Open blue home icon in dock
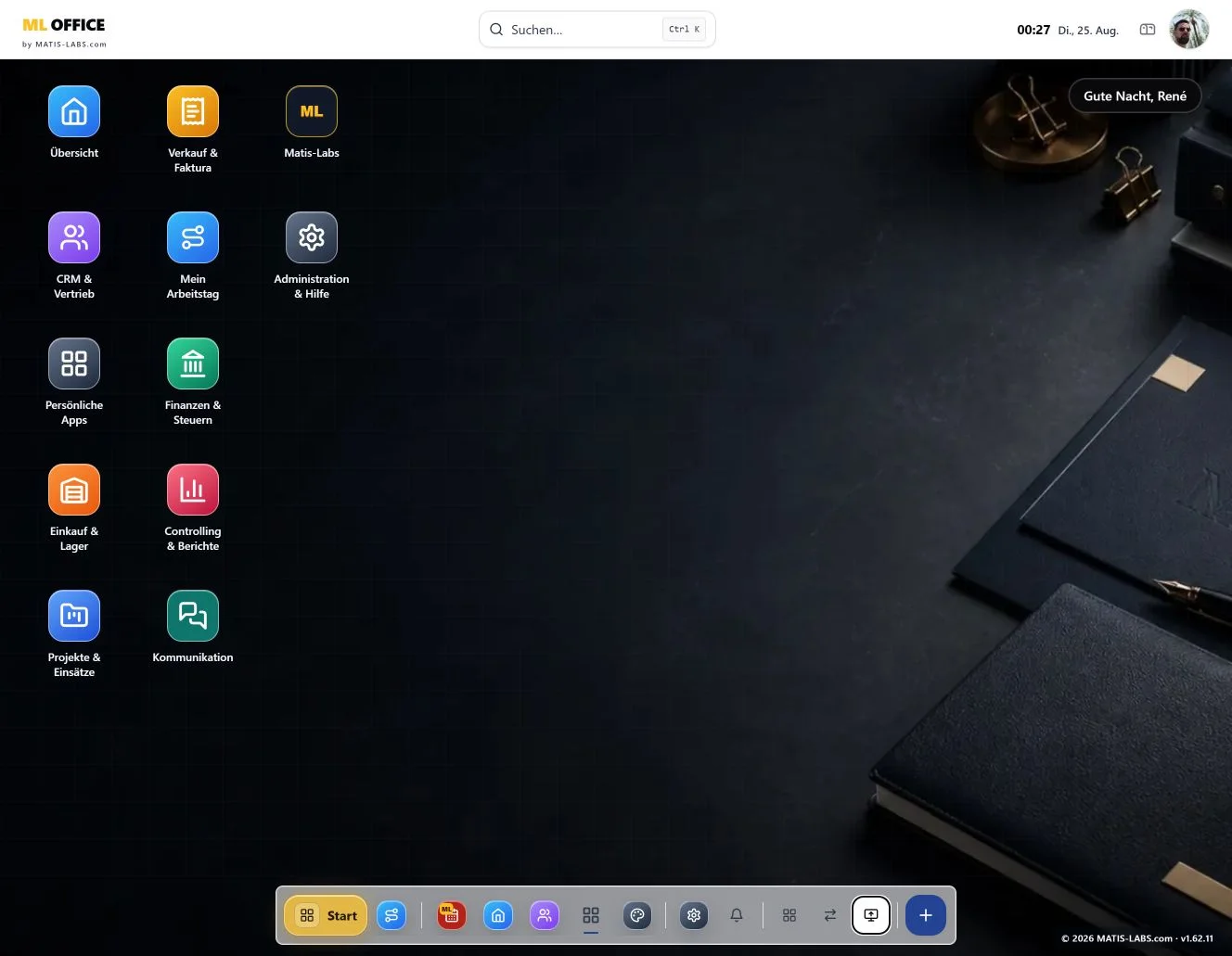The width and height of the screenshot is (1232, 956). 498,915
